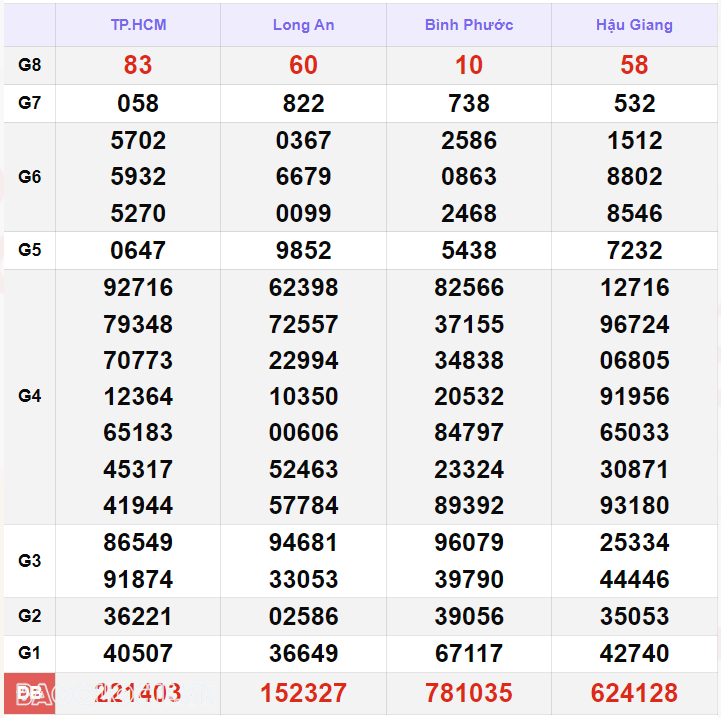Select the G7 prize row label
The height and width of the screenshot is (718, 721).
(30, 103)
